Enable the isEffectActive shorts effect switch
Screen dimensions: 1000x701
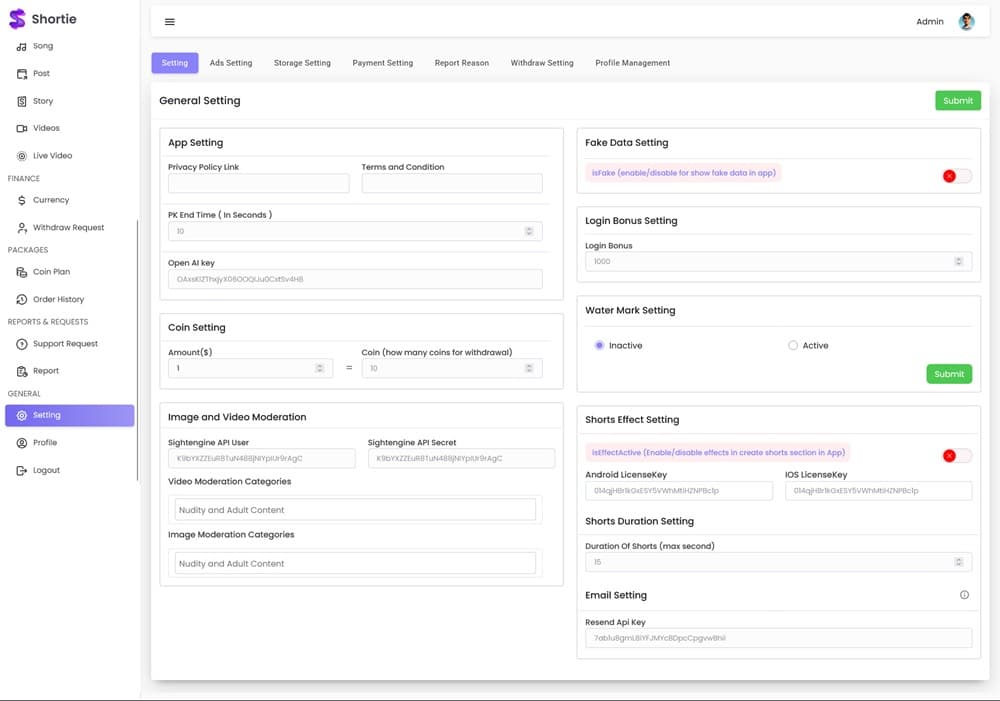(956, 456)
